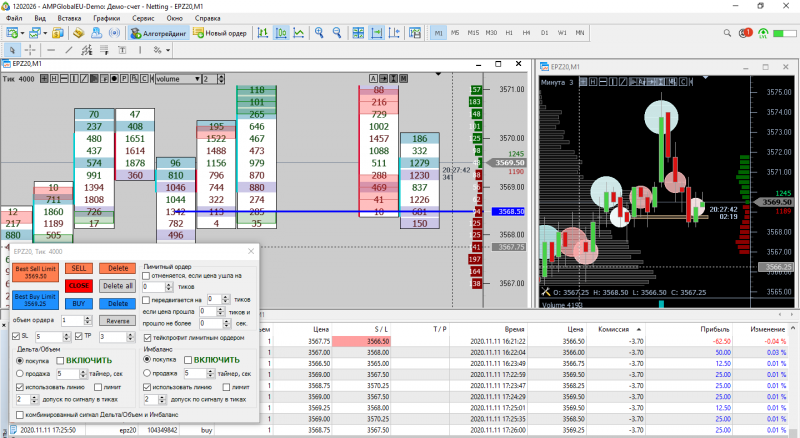Viewport: 800px width, 438px height.
Task: Switch chart to M5 timeframe
Action: (456, 33)
